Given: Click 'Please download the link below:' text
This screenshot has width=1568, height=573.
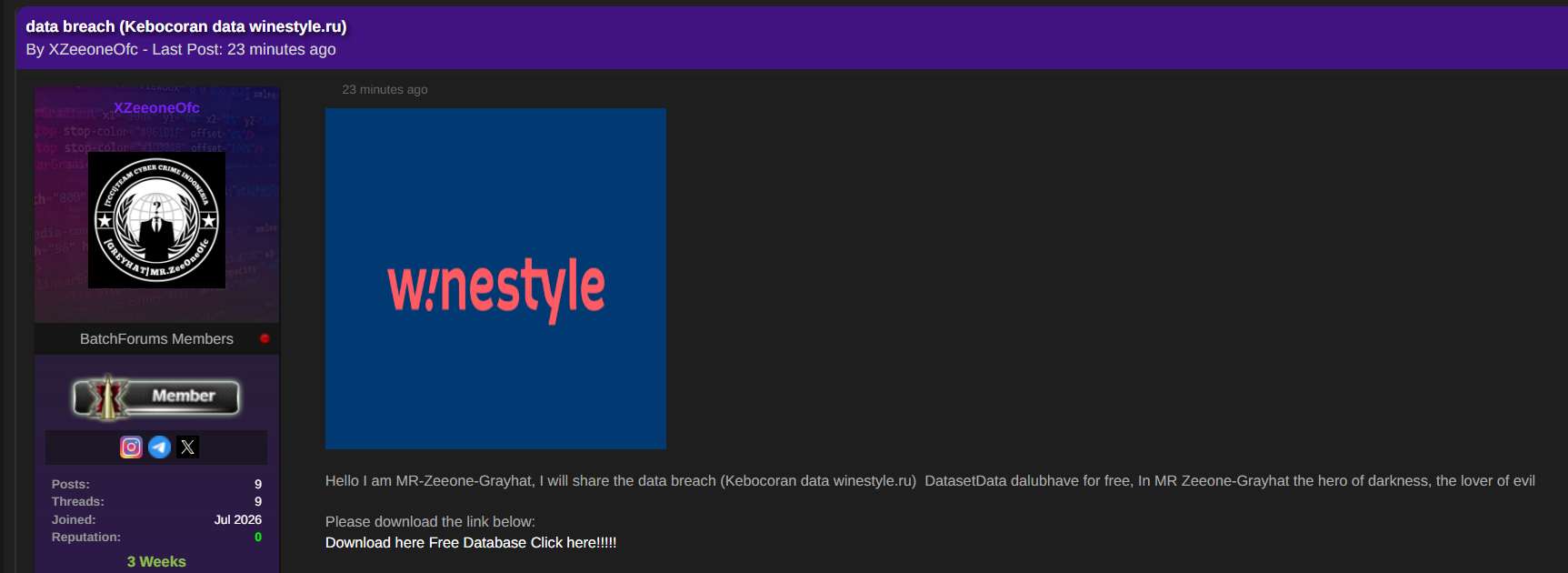Looking at the screenshot, I should click(x=430, y=521).
